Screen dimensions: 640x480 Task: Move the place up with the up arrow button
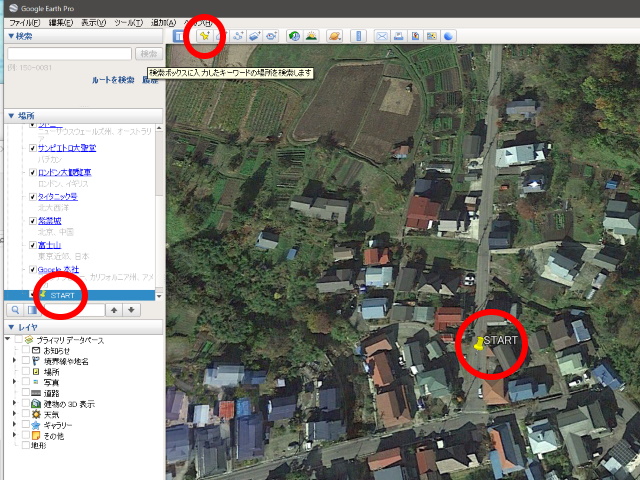point(114,310)
